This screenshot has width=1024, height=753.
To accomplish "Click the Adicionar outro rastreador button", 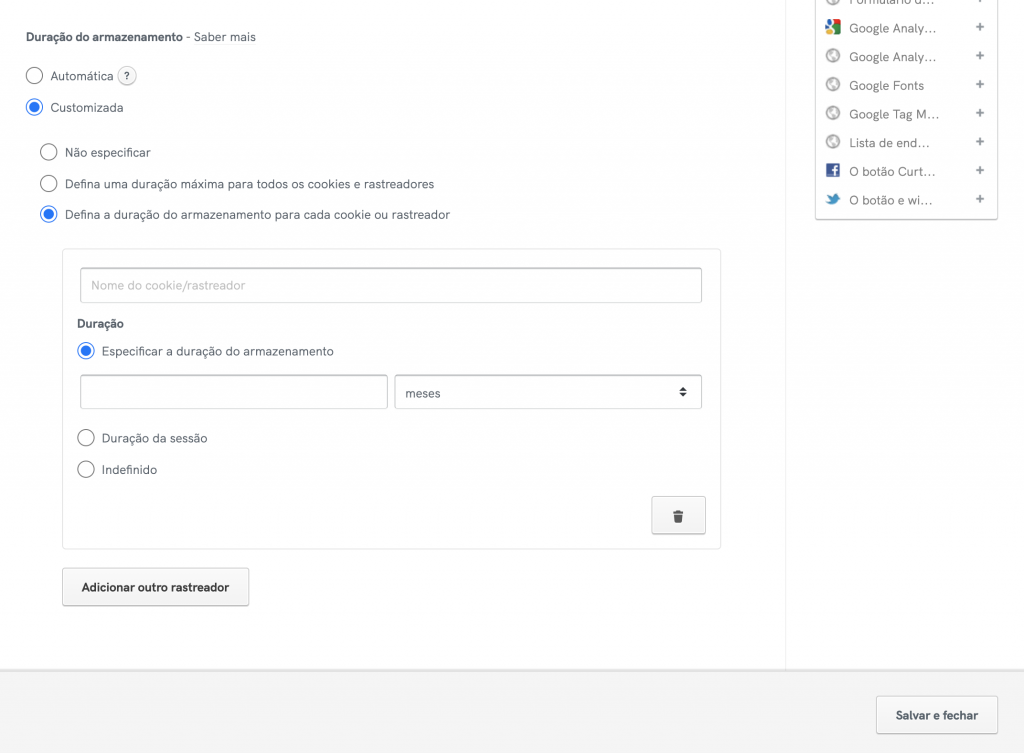I will (x=155, y=587).
